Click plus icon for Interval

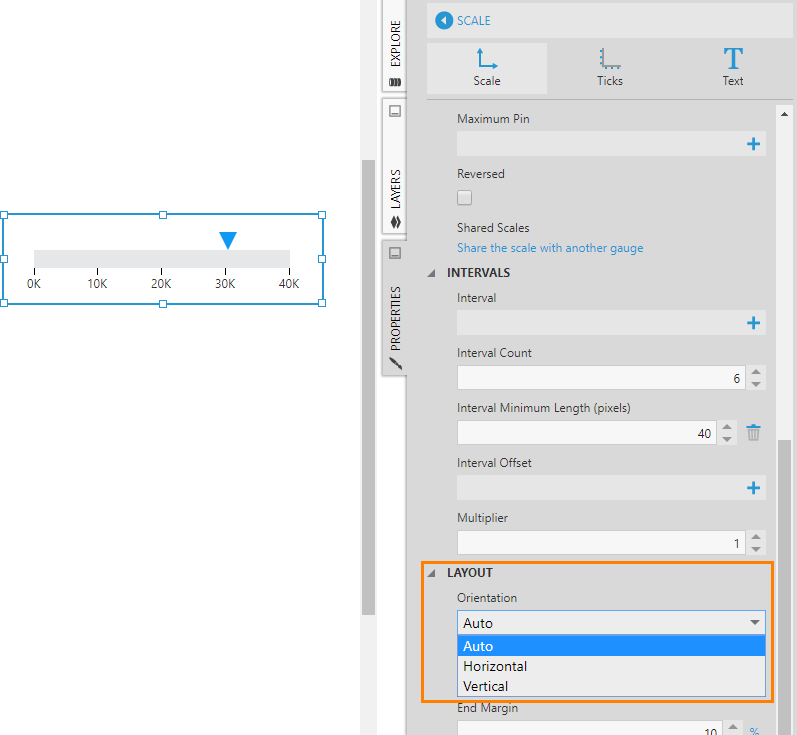(753, 322)
